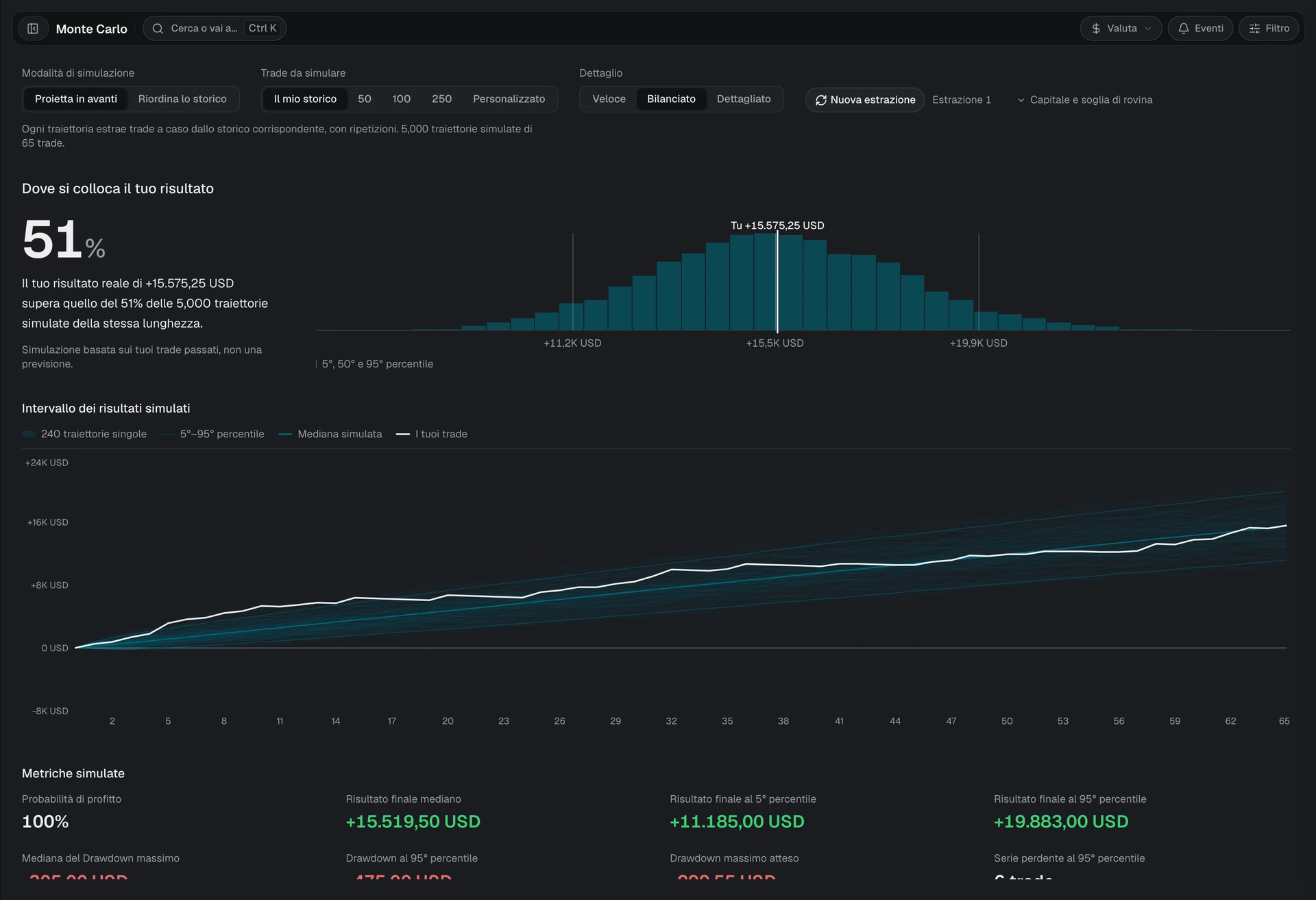Select Il mio storico trade option
Image resolution: width=1316 pixels, height=900 pixels.
pyautogui.click(x=305, y=99)
